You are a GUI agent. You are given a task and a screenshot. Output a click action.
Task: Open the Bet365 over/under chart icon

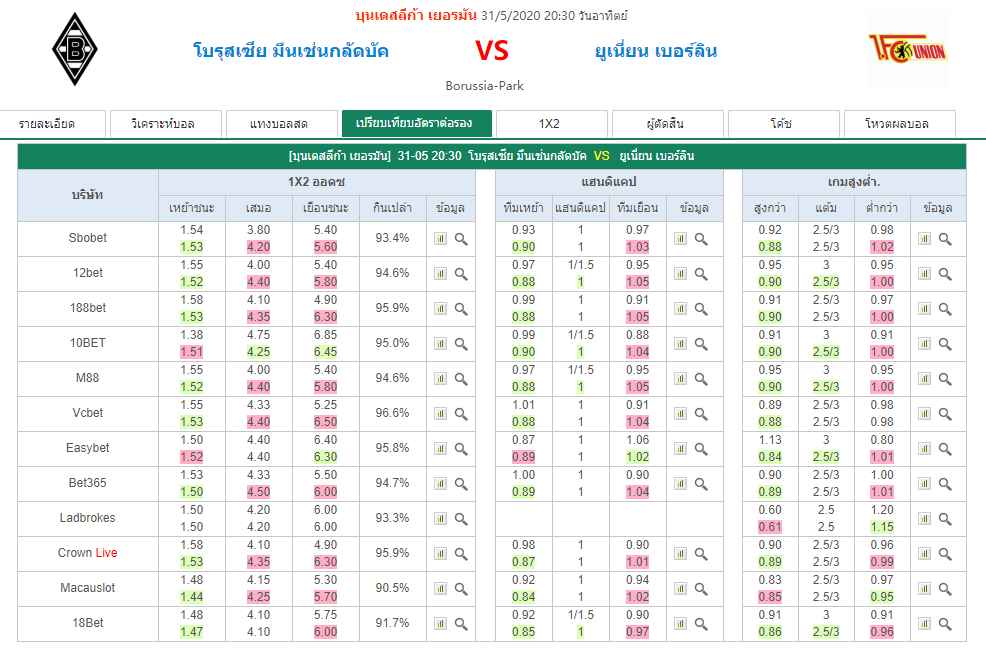tap(924, 484)
